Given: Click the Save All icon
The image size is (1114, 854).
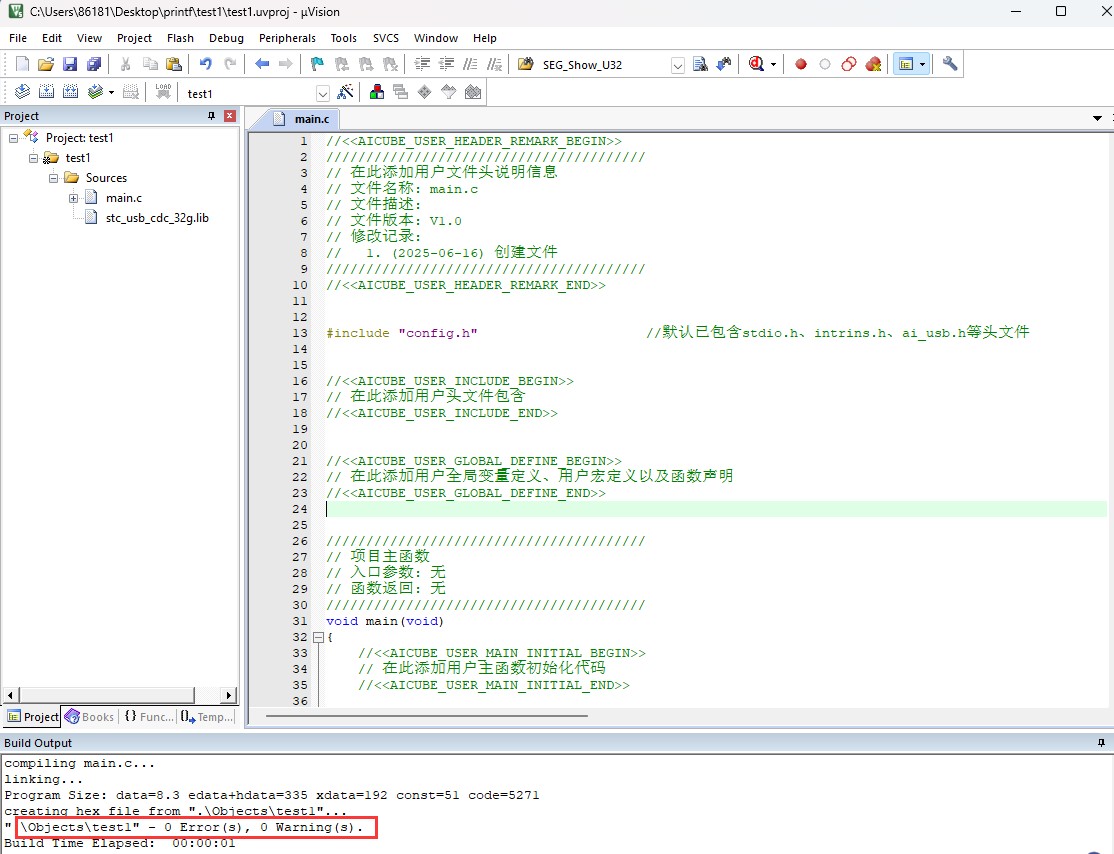Looking at the screenshot, I should pyautogui.click(x=94, y=65).
